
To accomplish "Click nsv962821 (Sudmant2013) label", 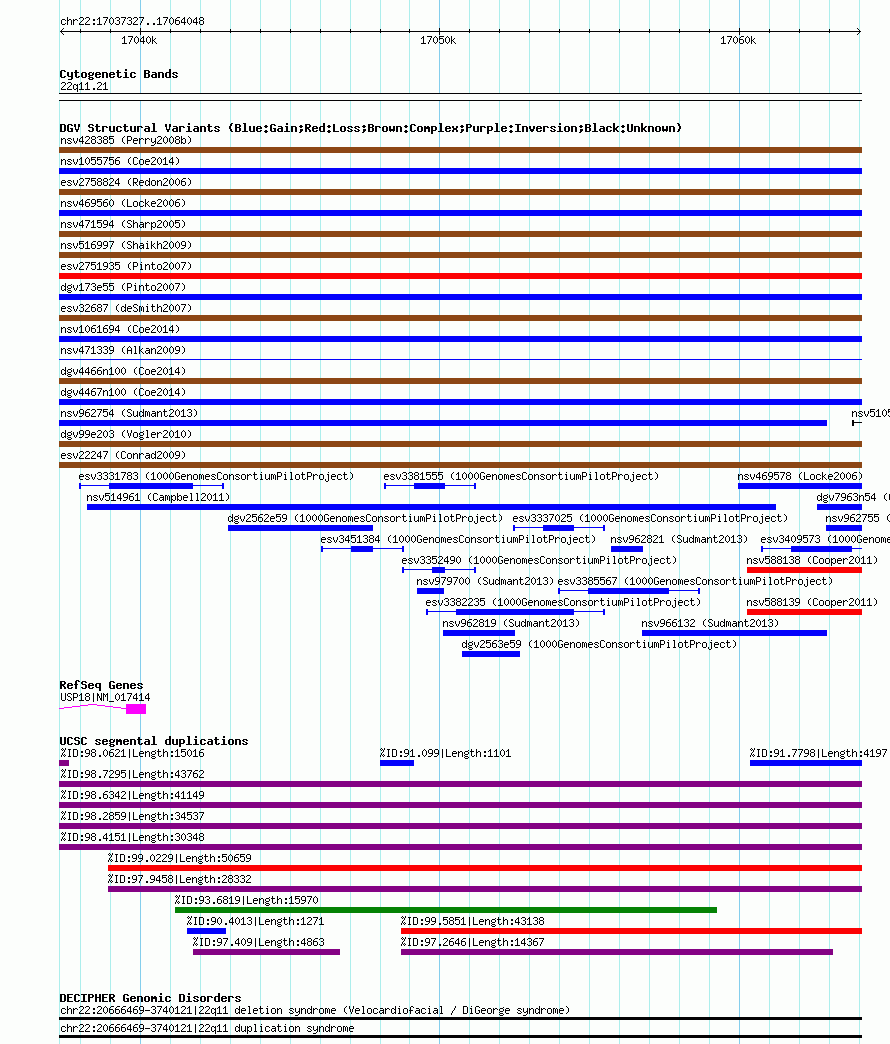I will (x=679, y=539).
